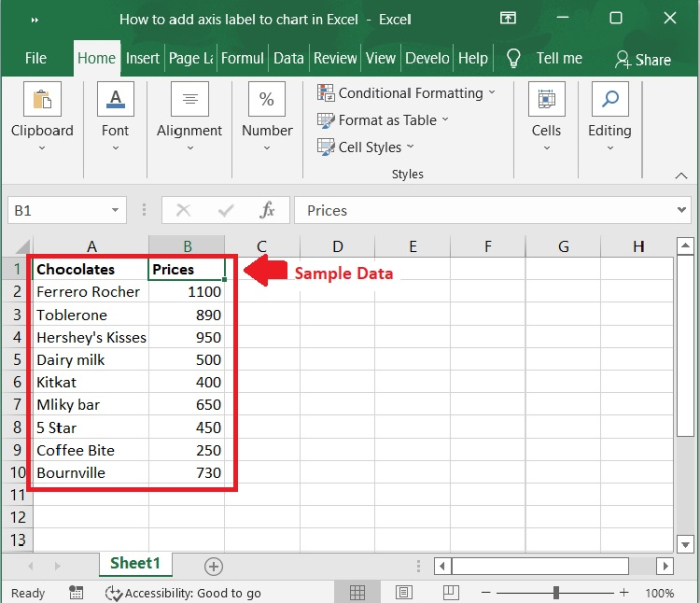Screen dimensions: 700x603
Task: Select the Home tab
Action: coord(96,58)
